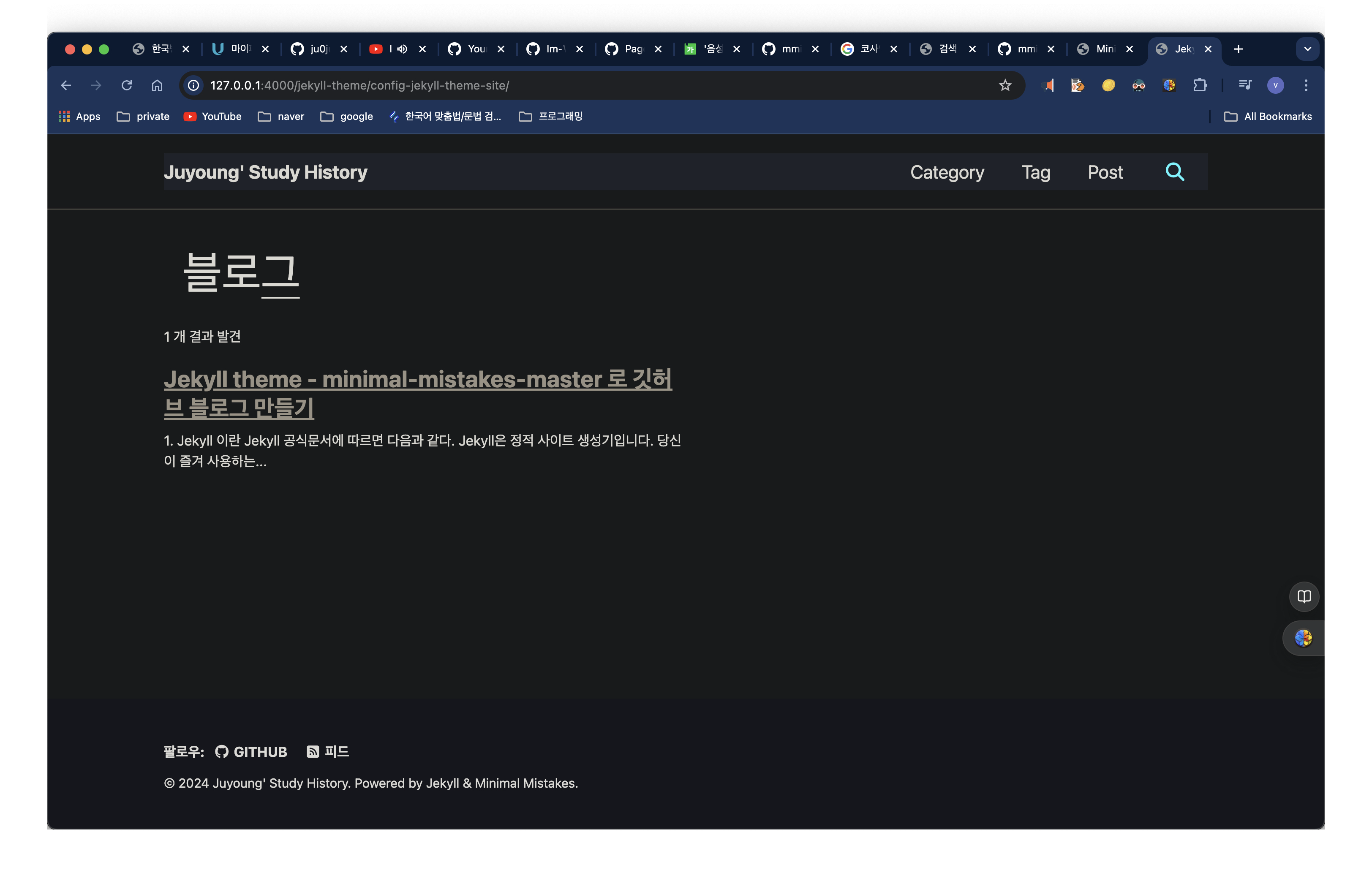This screenshot has width=1372, height=892.
Task: Reload the current page
Action: click(x=127, y=85)
